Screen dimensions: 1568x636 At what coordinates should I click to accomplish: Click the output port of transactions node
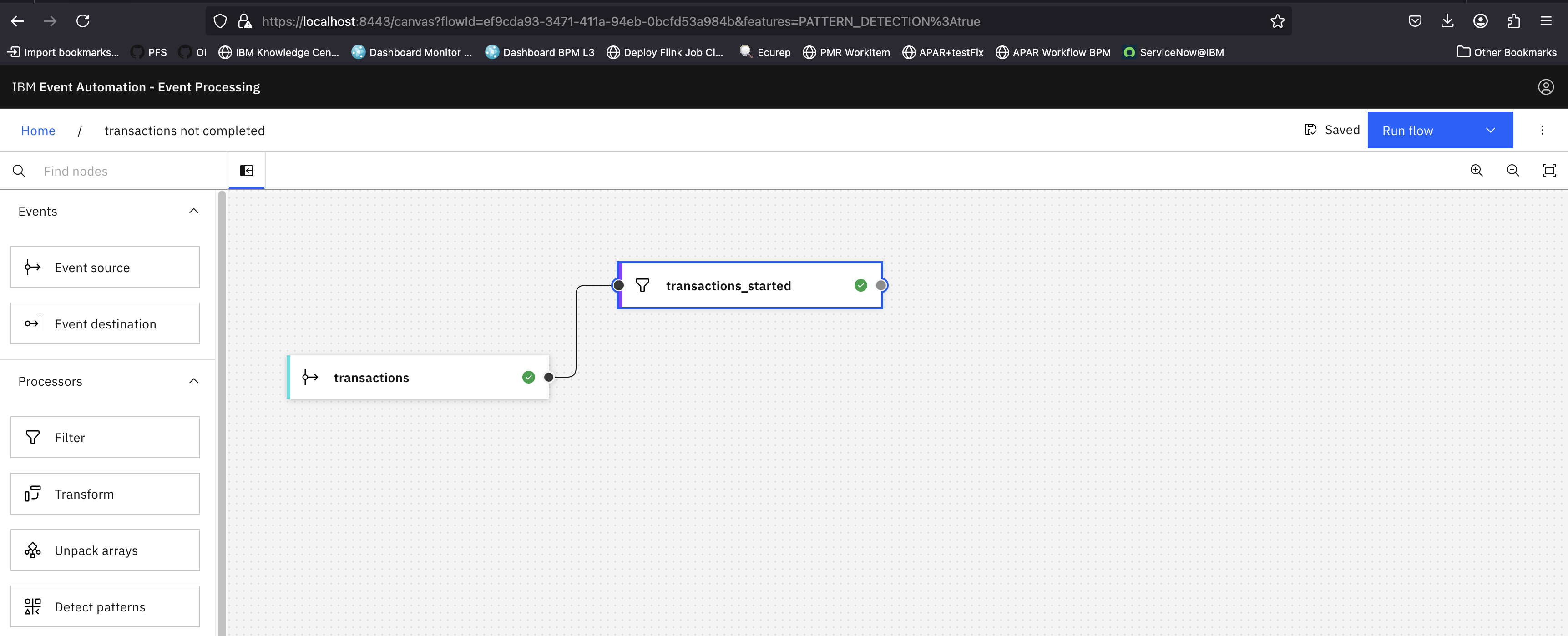(548, 377)
